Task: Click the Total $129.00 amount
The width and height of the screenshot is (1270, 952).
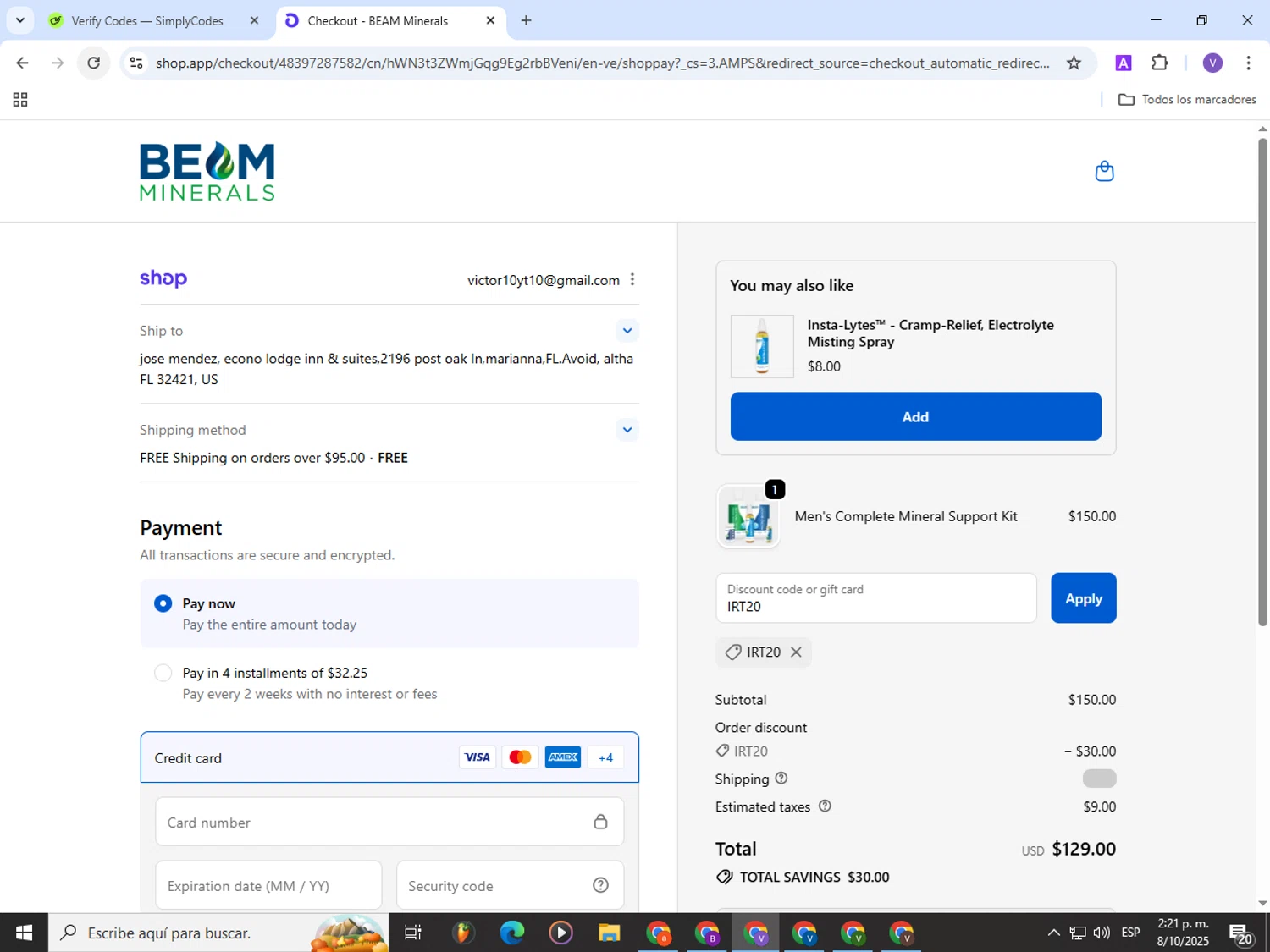Action: pos(1084,849)
